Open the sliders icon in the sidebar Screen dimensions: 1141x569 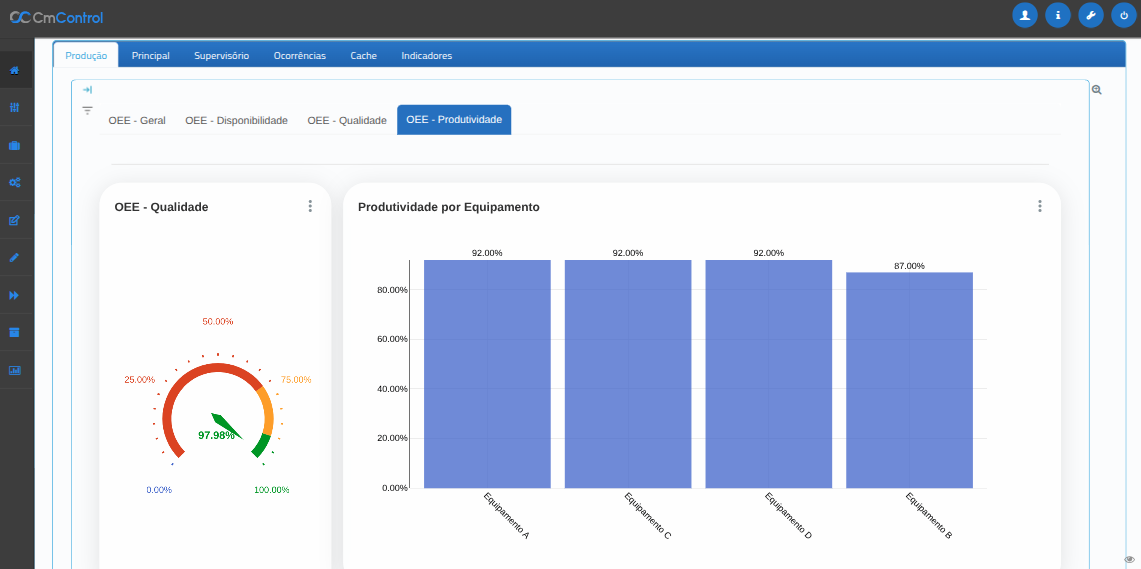(x=14, y=108)
